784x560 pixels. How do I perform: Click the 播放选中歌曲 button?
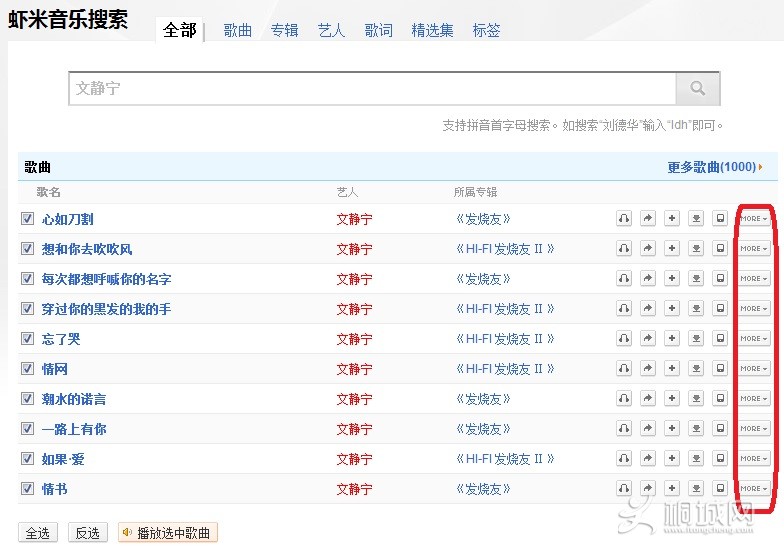[168, 533]
